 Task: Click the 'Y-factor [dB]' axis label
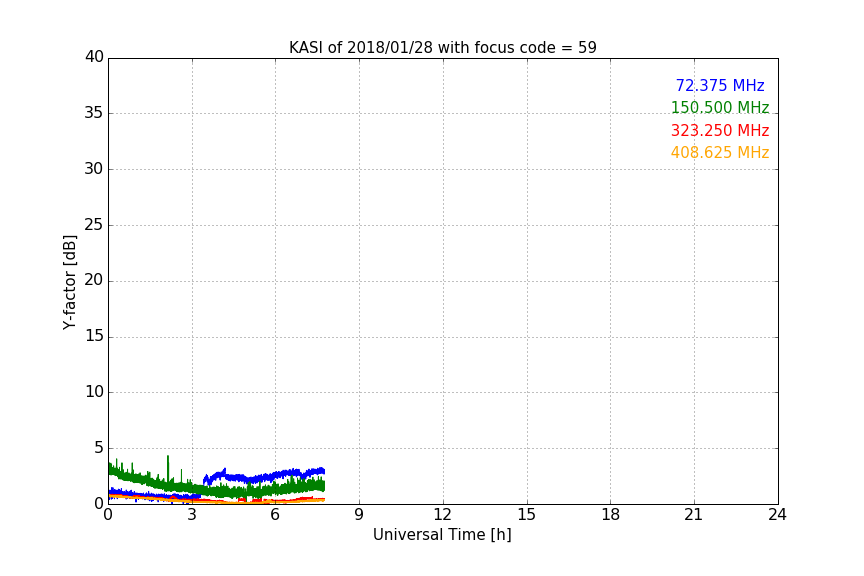coord(69,282)
